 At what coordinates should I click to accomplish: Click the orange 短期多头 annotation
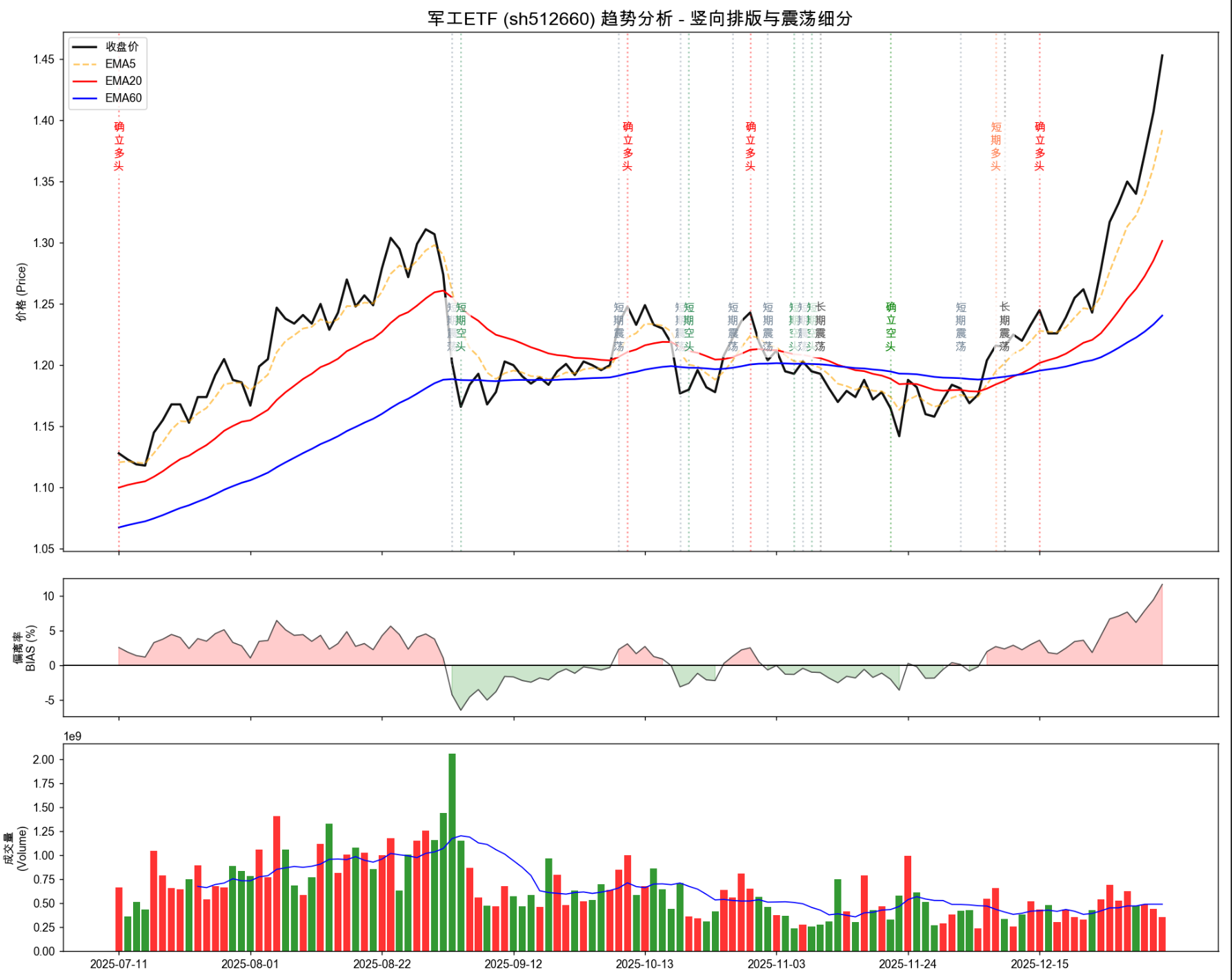(x=995, y=146)
